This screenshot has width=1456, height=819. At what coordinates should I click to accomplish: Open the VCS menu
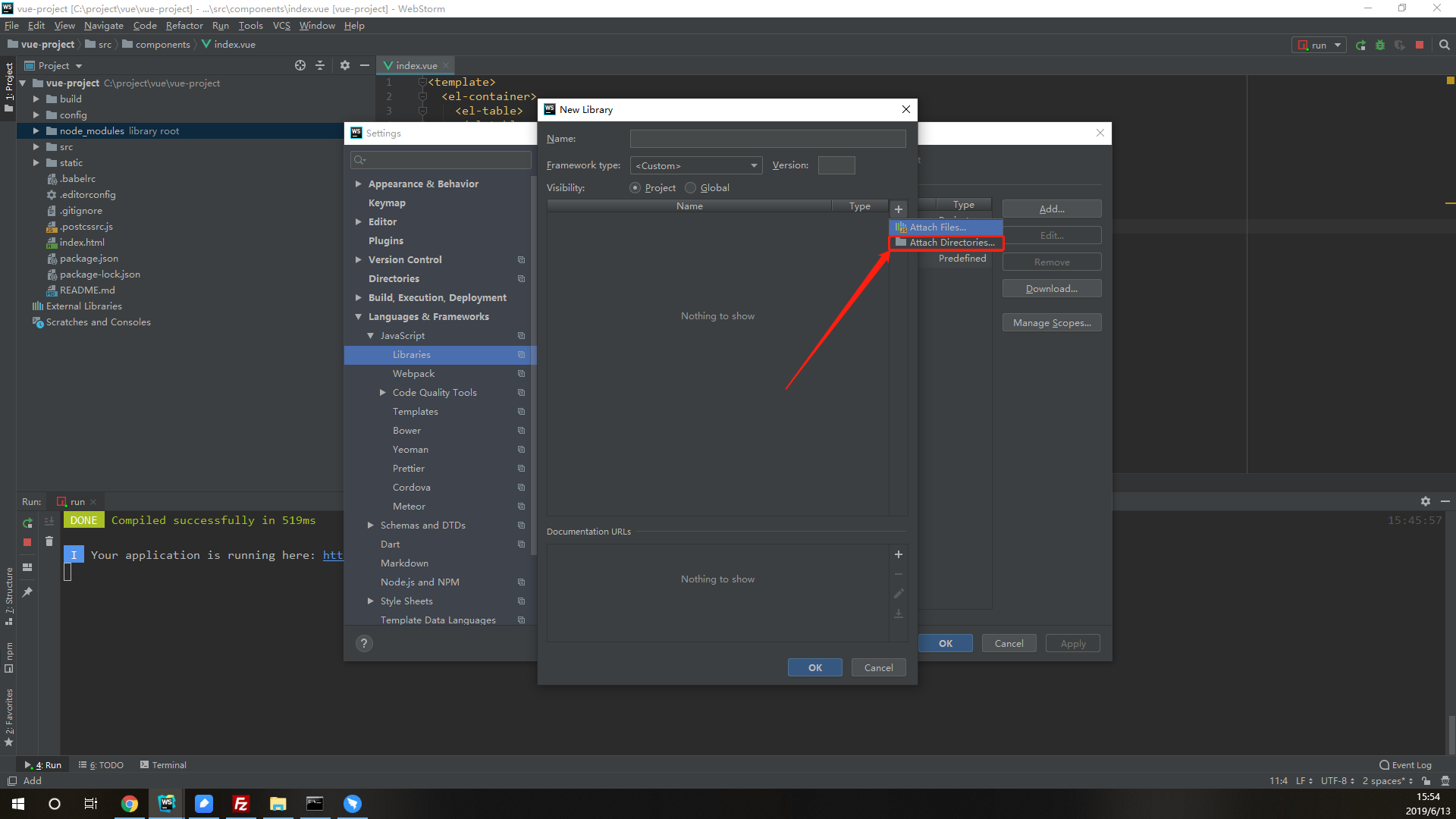pyautogui.click(x=281, y=25)
